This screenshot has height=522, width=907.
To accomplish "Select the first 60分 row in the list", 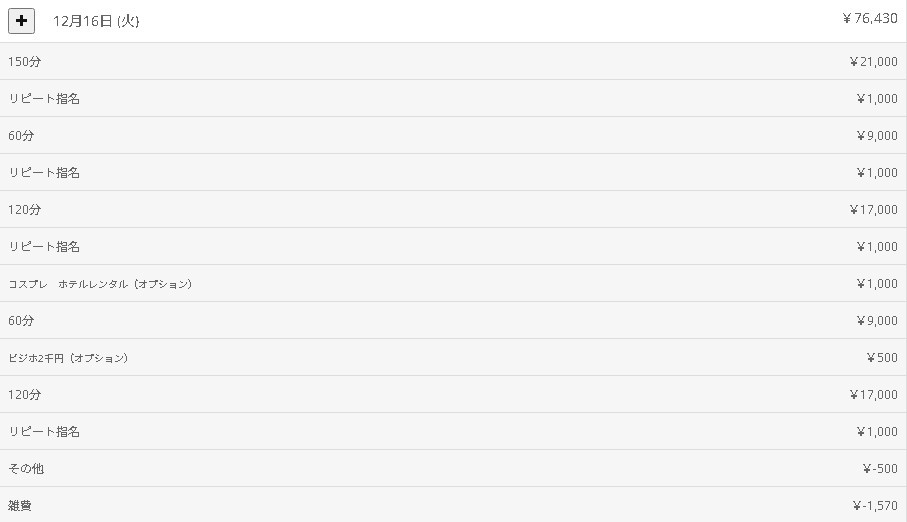I will [21, 136].
